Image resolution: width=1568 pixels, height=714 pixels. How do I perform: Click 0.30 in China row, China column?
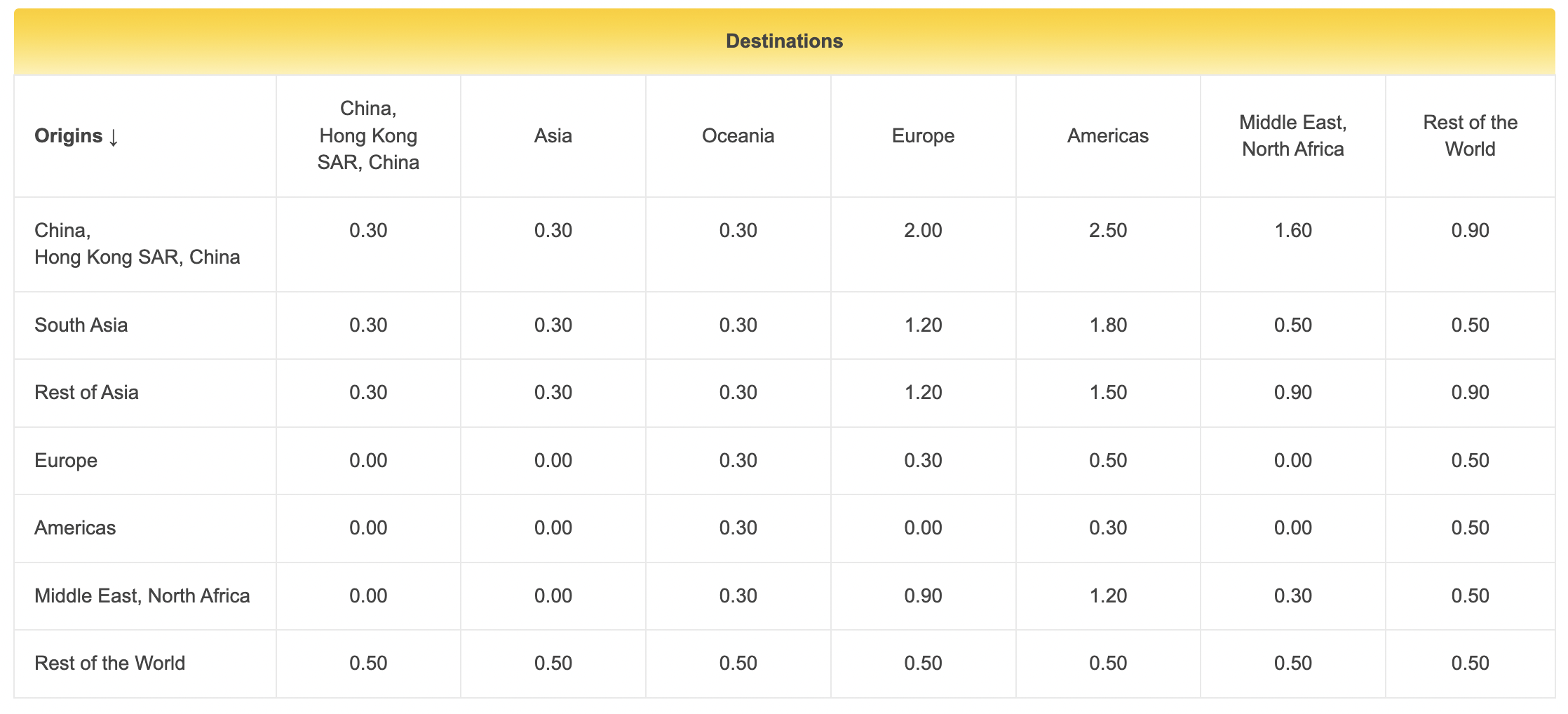tap(368, 230)
